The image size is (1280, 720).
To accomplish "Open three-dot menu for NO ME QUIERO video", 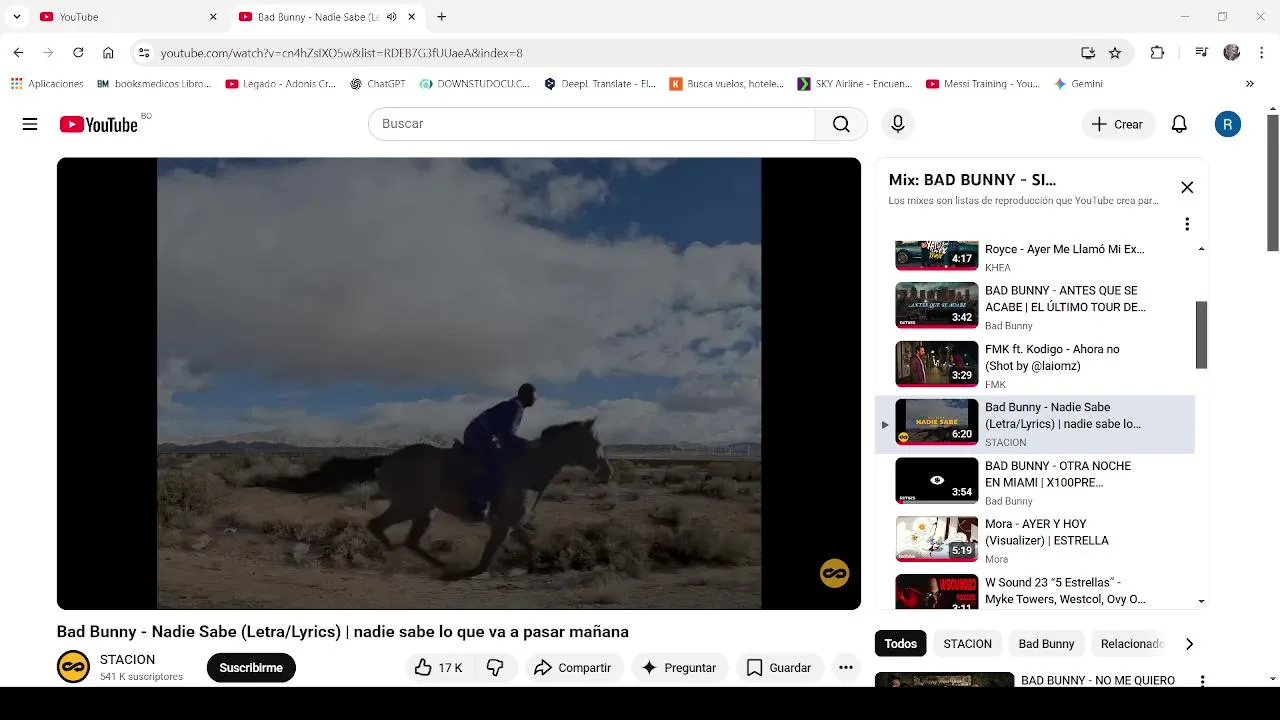I will point(1202,680).
